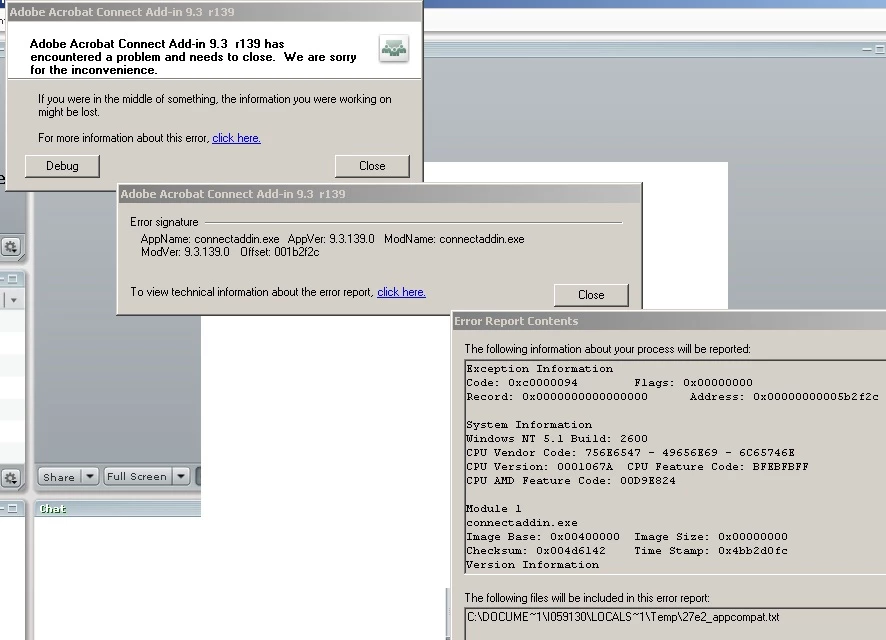Select the appcompat.txt file path in report
The image size is (886, 640).
[623, 617]
